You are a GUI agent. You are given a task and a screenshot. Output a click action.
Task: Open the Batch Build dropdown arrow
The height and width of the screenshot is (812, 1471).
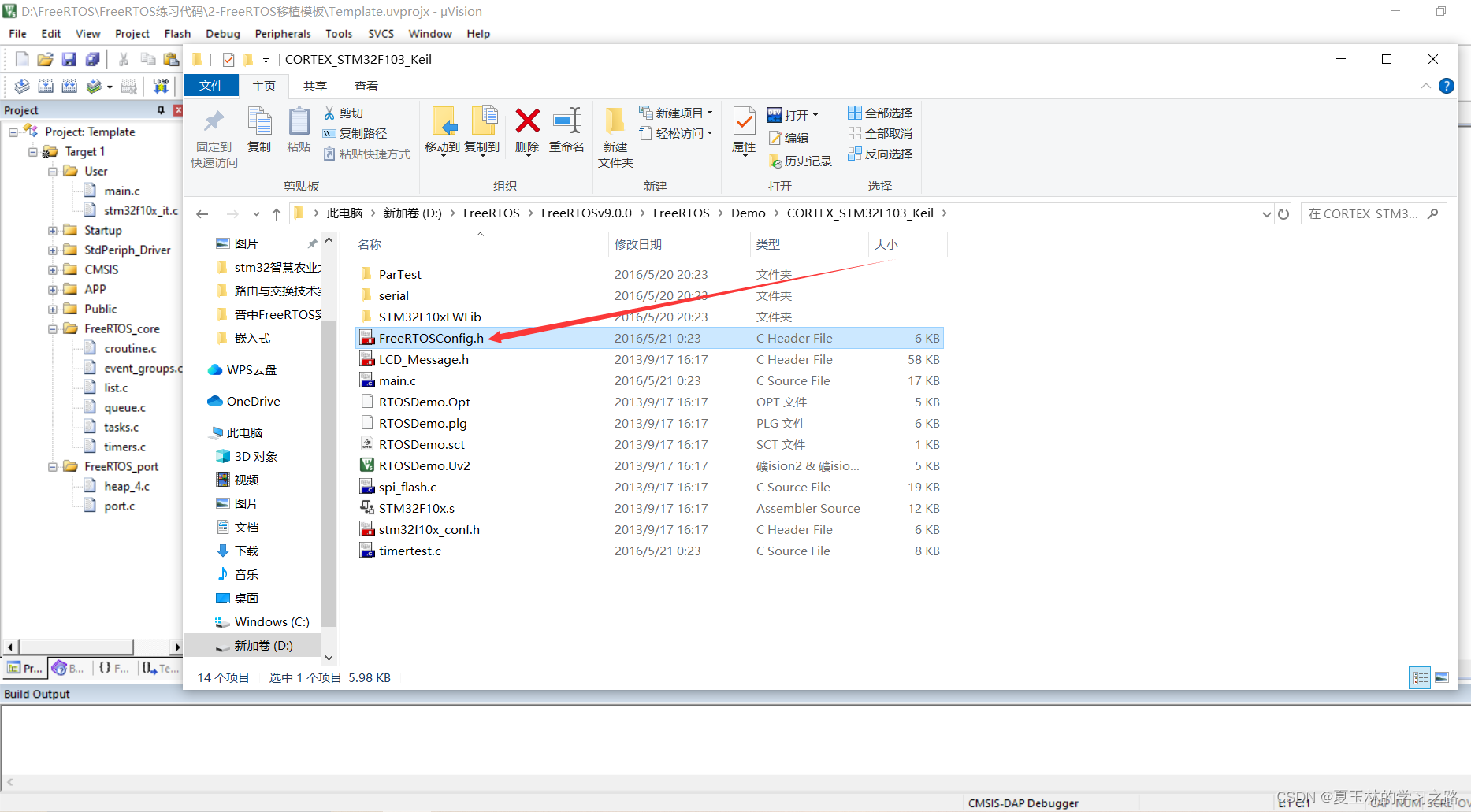pyautogui.click(x=110, y=87)
